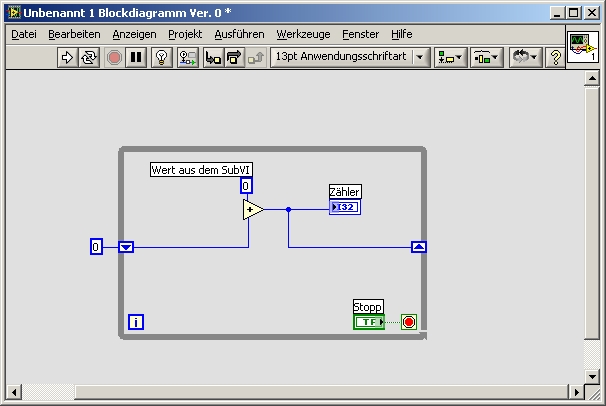Click the Zähler label
The image size is (606, 406).
tap(345, 192)
